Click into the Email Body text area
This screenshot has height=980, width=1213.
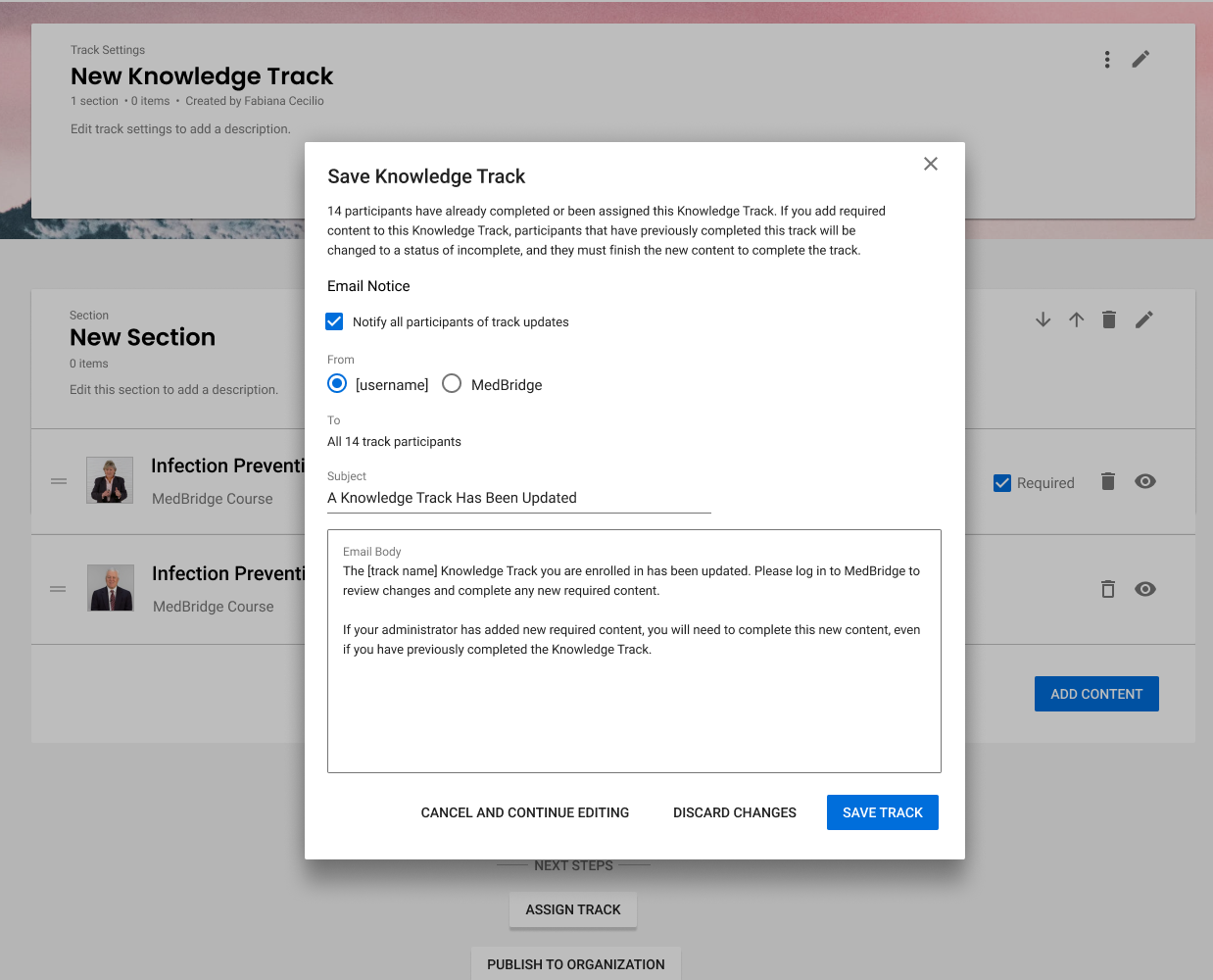(634, 652)
